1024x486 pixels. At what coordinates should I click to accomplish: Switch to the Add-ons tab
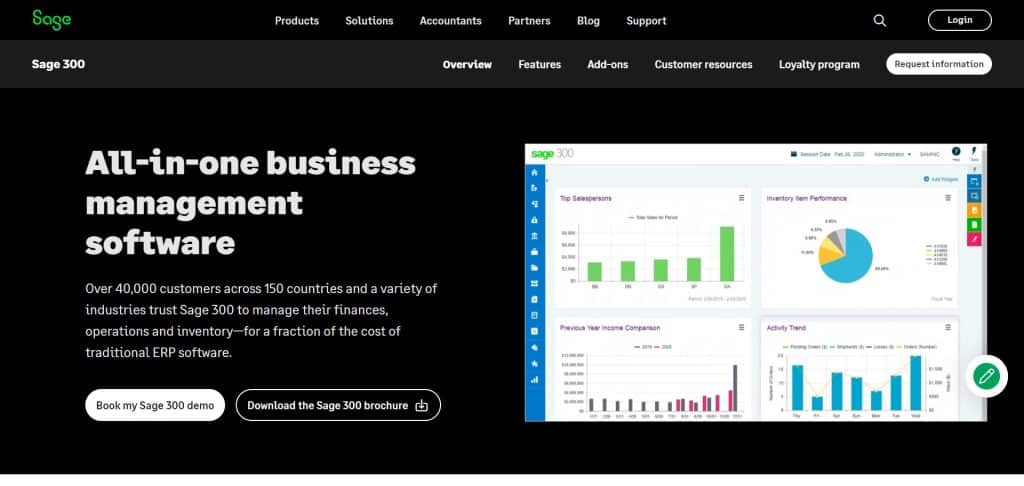coord(607,65)
